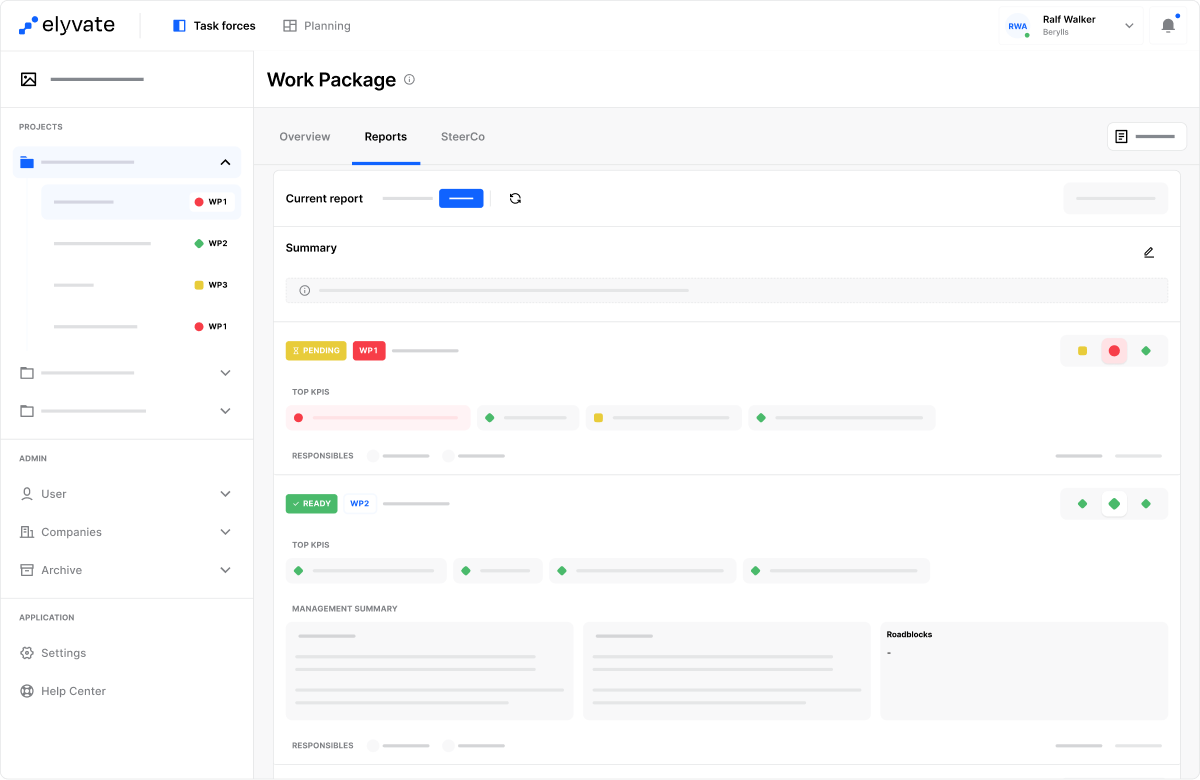Select the middle highlighted status for WP2

click(1114, 504)
